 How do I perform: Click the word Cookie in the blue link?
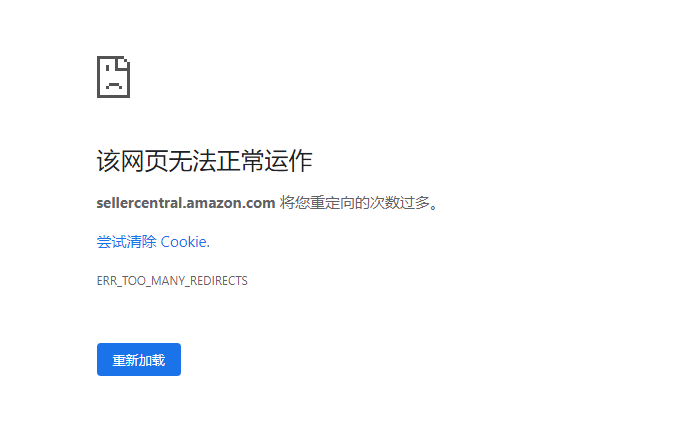pos(183,242)
